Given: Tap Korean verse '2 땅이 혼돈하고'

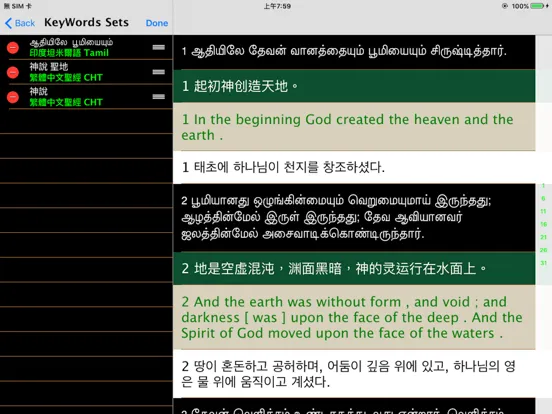Looking at the screenshot, I should 354,374.
